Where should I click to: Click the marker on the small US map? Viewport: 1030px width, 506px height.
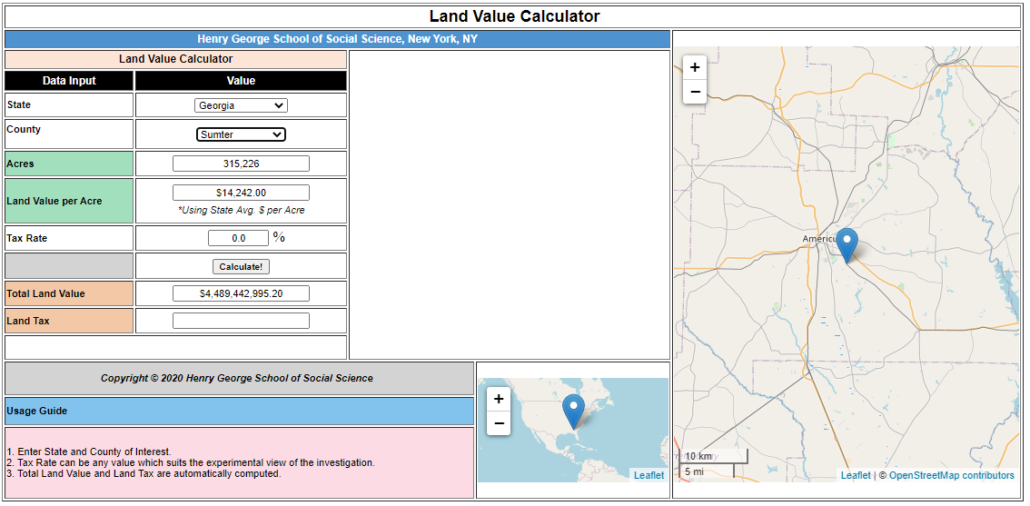click(573, 410)
